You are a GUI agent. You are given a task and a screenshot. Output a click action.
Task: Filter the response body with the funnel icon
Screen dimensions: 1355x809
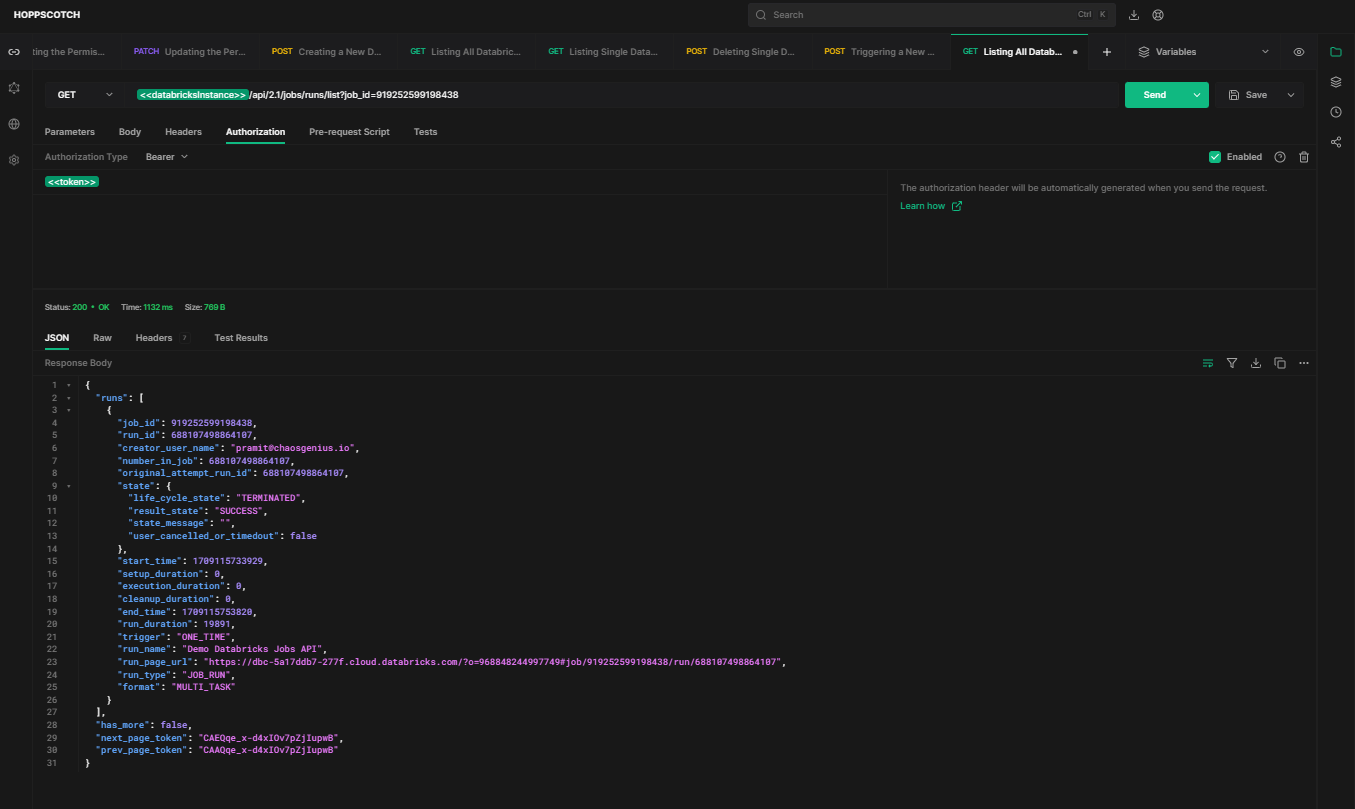1232,363
